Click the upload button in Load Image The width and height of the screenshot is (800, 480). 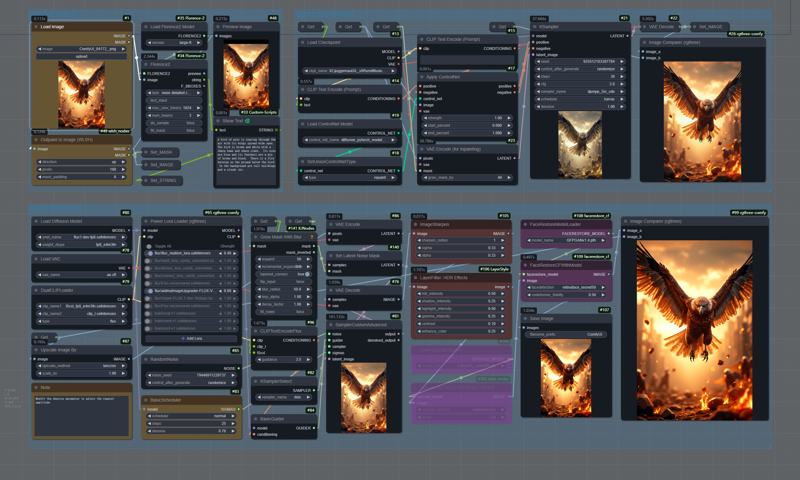[x=81, y=57]
